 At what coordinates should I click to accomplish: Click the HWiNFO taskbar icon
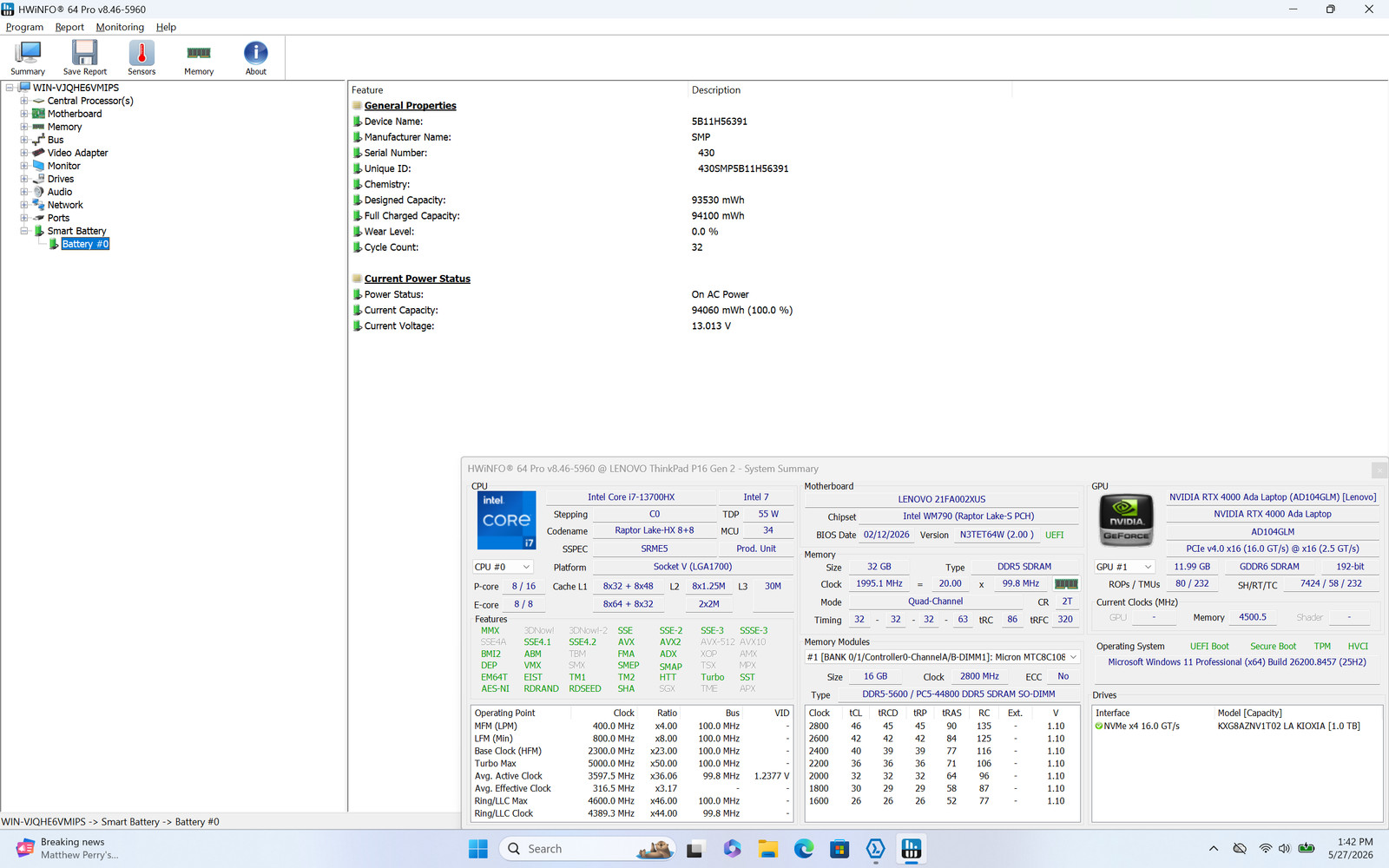click(x=912, y=849)
